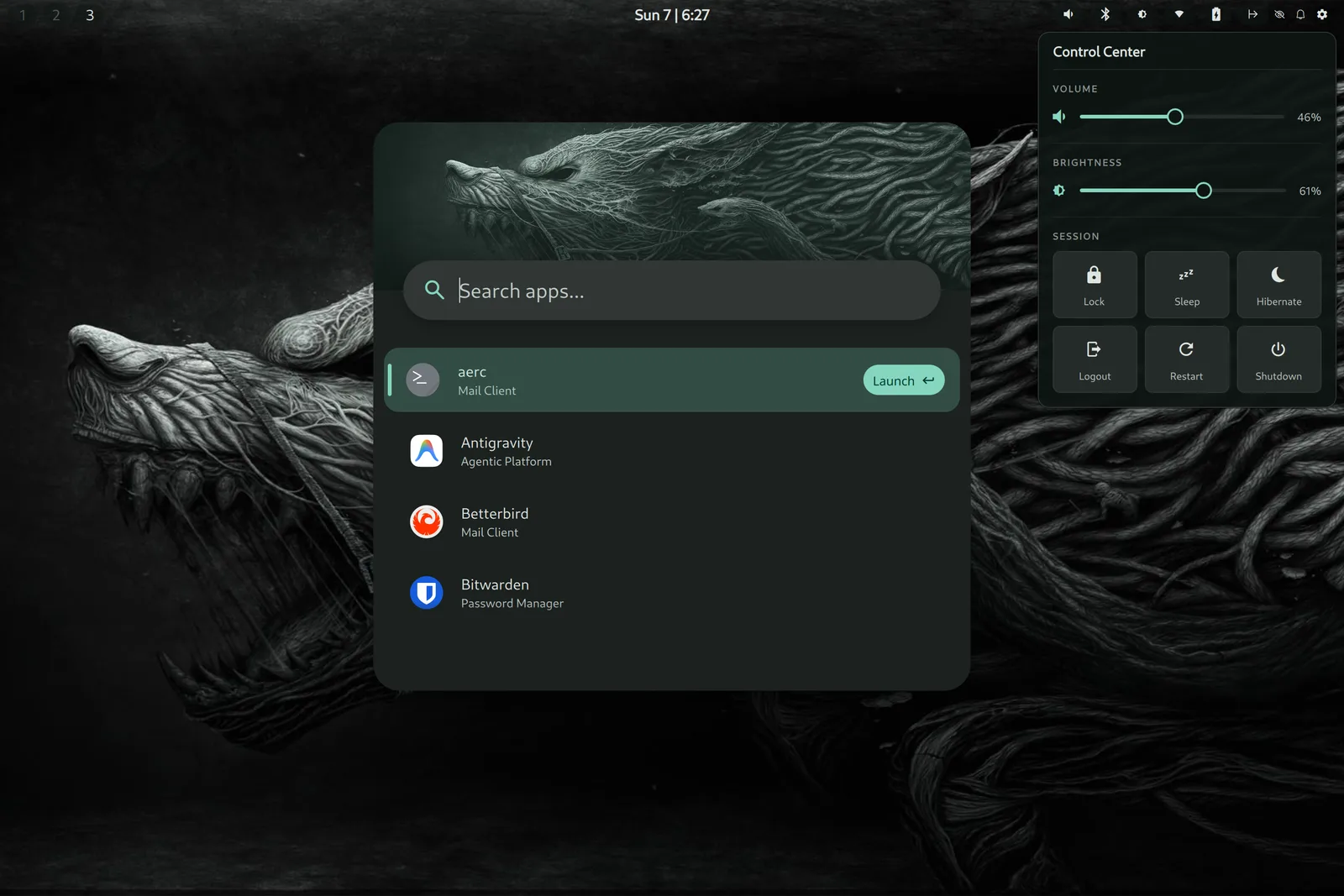Click the Hibernate button
This screenshot has height=896, width=1344.
1278,285
